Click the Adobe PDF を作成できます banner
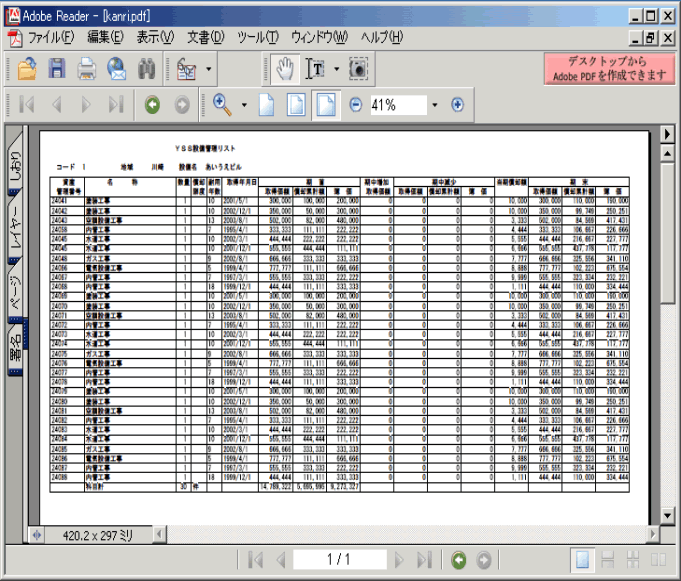The image size is (681, 581). (x=609, y=69)
